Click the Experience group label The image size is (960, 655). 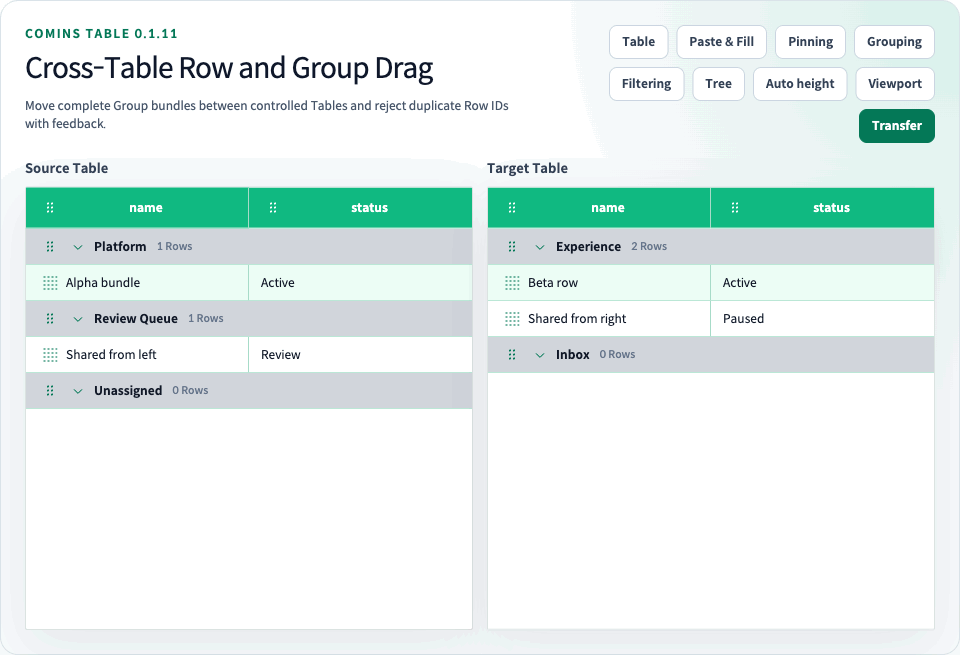point(588,247)
